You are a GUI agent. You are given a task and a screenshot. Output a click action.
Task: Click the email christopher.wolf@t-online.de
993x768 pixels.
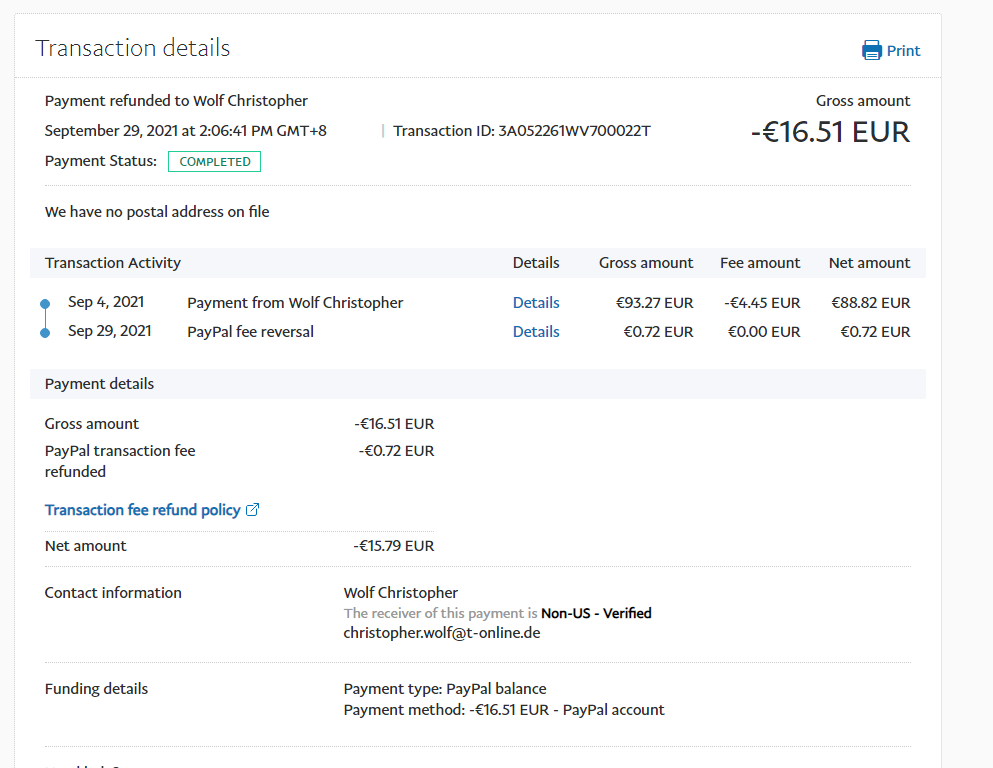click(441, 633)
